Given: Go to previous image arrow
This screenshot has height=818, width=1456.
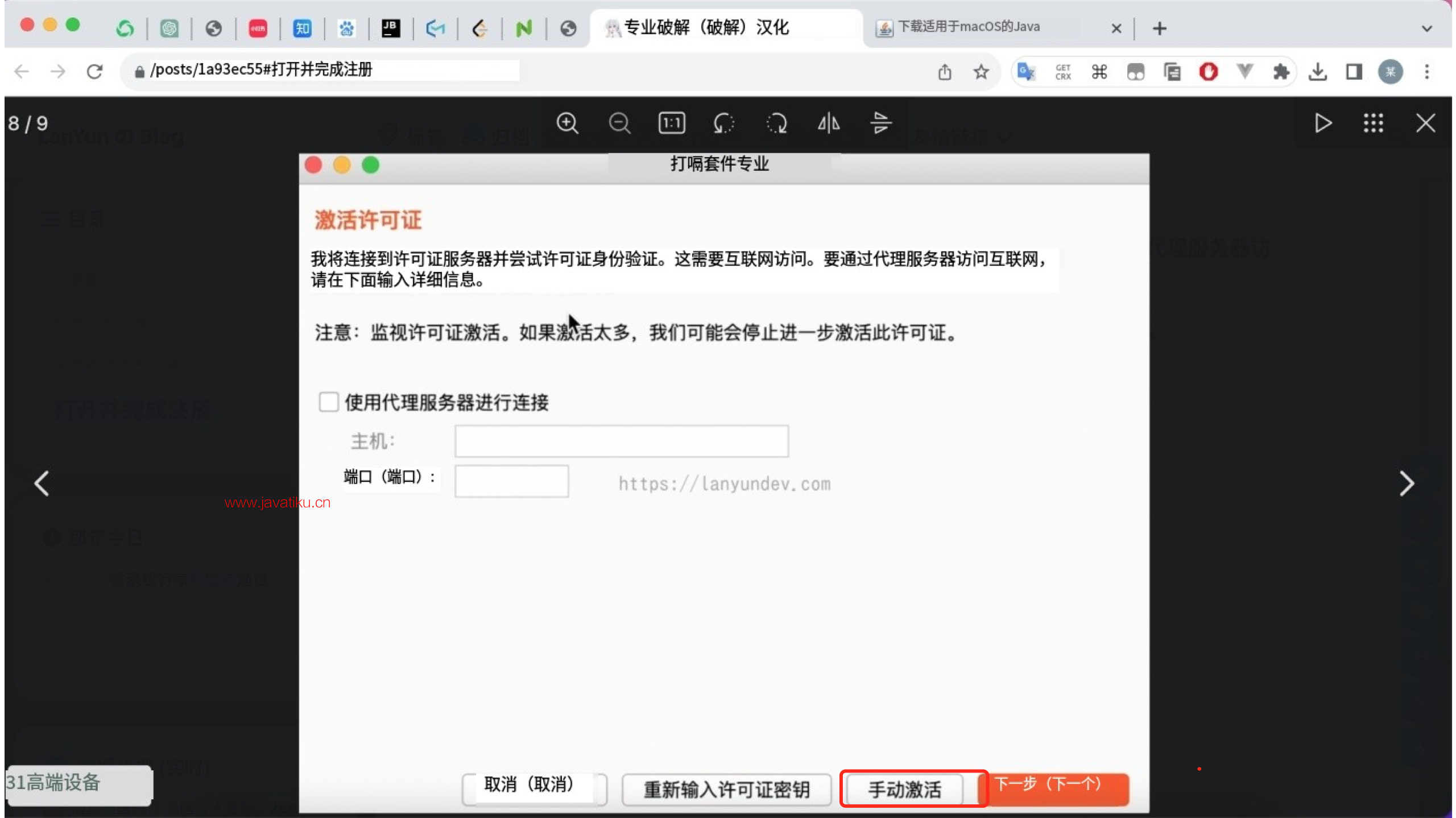Looking at the screenshot, I should pos(42,484).
